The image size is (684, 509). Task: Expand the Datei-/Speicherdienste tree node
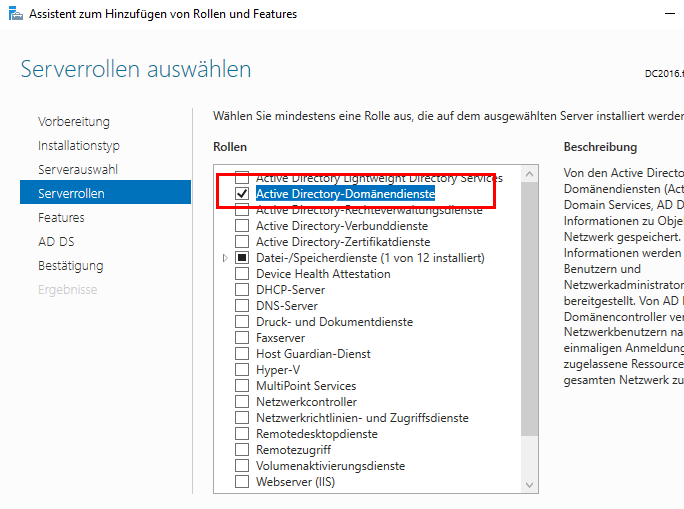[x=225, y=257]
